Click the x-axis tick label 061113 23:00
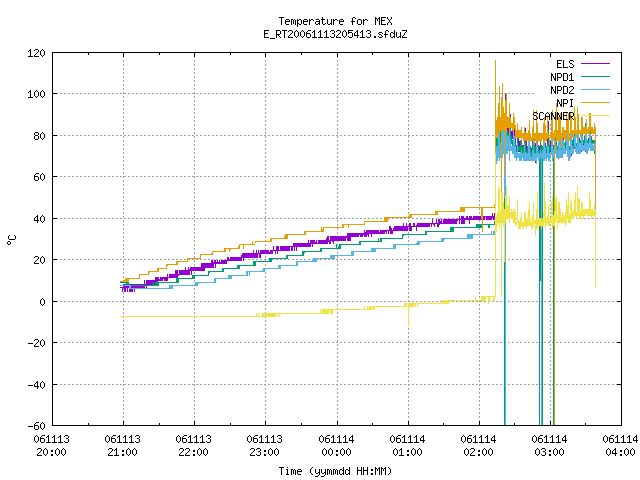Screen dimensions: 640x480 click(264, 446)
